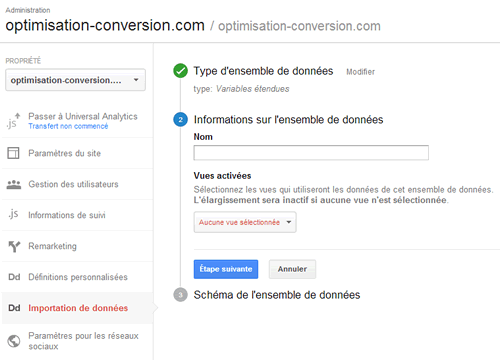This screenshot has width=500, height=360.
Task: Click Type d'ensemble de données heading
Action: tap(263, 71)
